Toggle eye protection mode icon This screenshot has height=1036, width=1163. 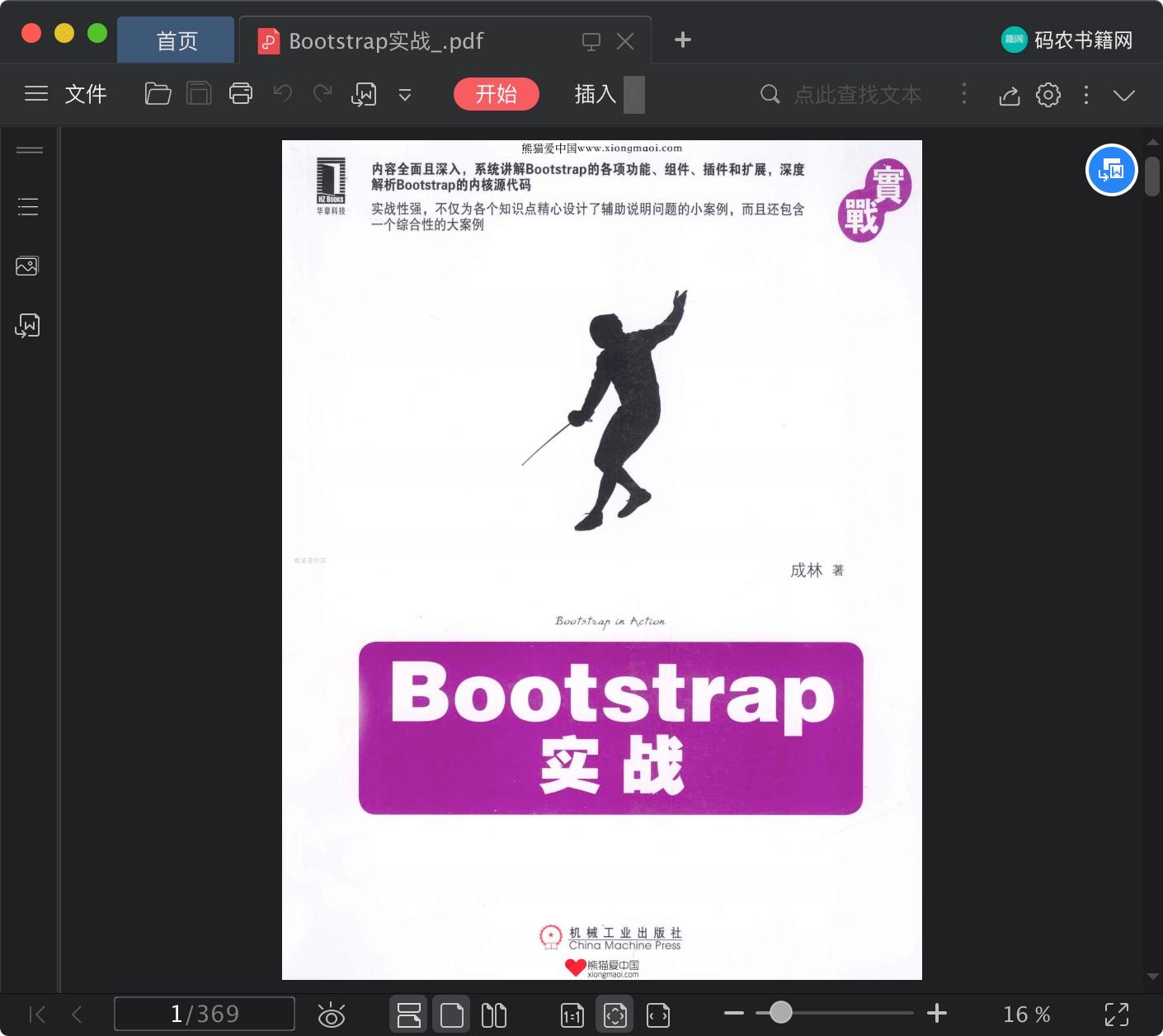(331, 1015)
